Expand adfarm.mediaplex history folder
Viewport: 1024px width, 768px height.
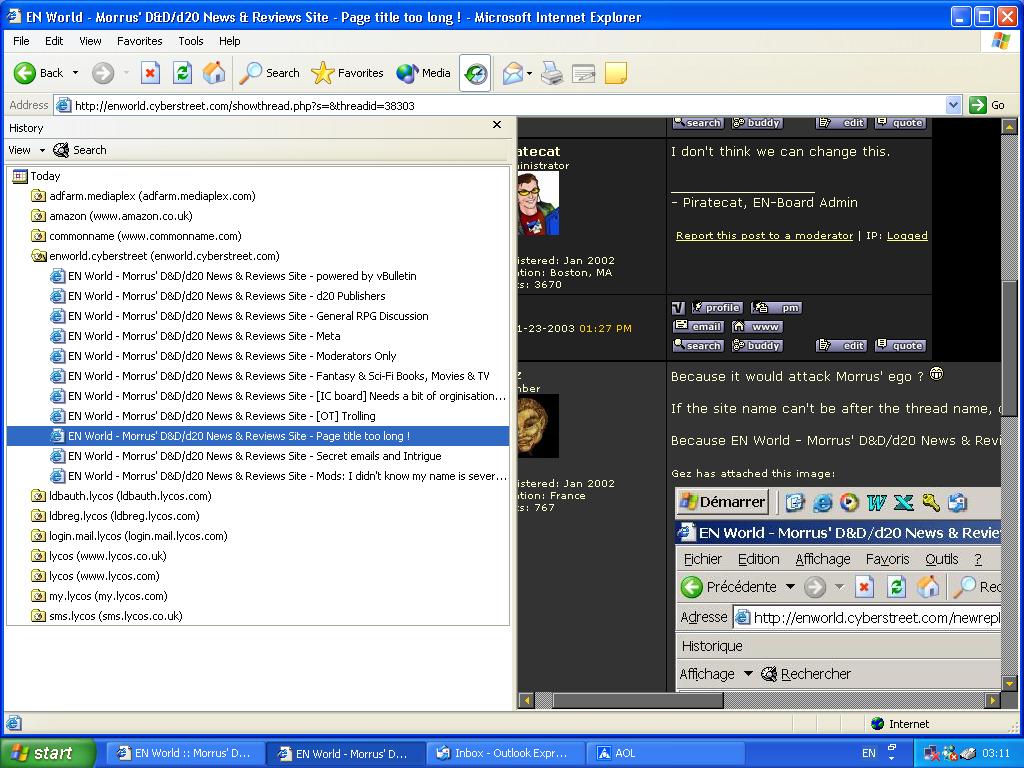coord(143,196)
